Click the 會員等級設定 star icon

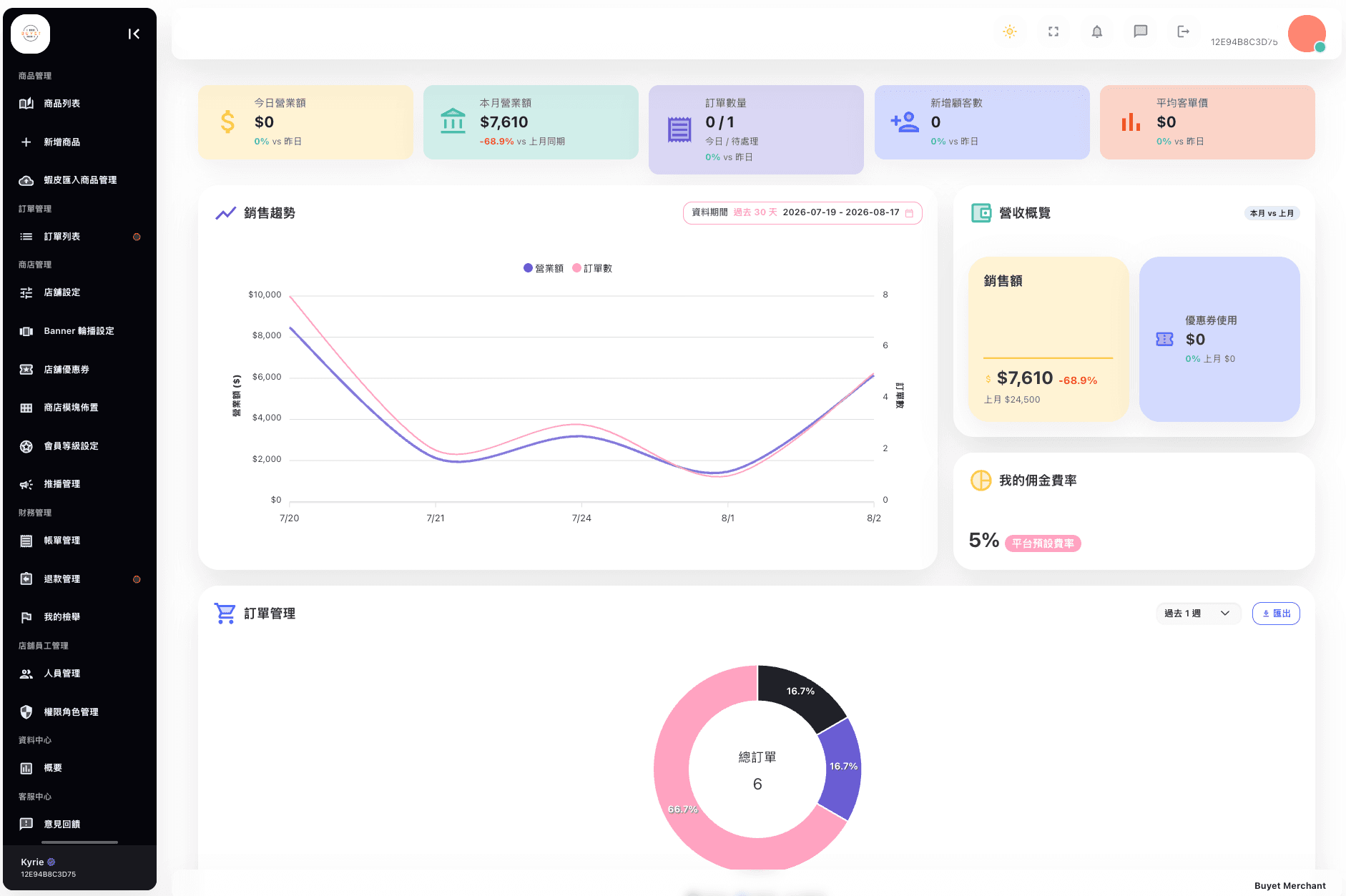pyautogui.click(x=26, y=446)
